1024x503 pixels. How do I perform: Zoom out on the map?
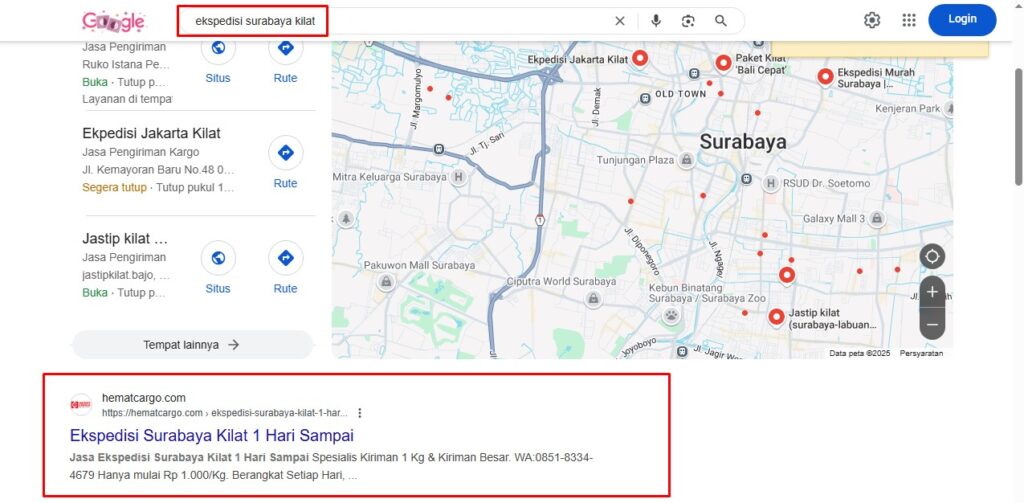tap(932, 324)
